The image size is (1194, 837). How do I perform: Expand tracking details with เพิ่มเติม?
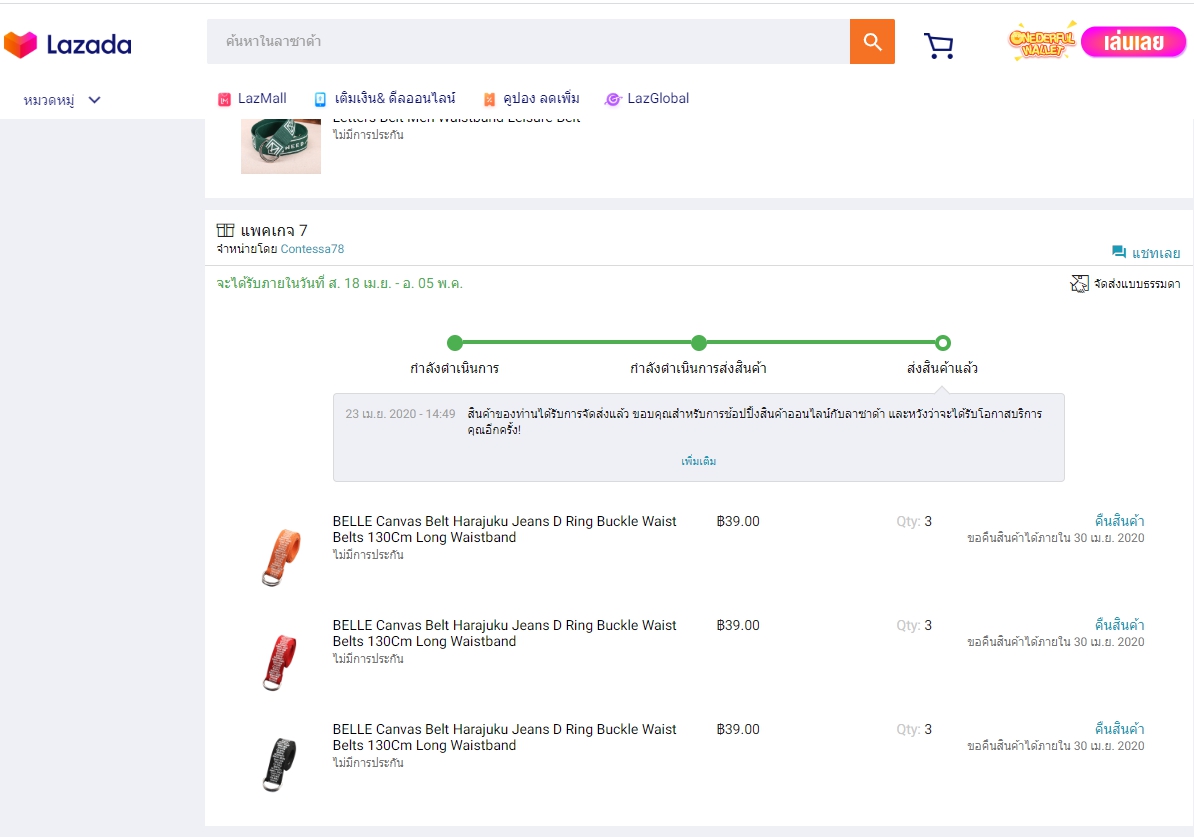click(x=698, y=461)
